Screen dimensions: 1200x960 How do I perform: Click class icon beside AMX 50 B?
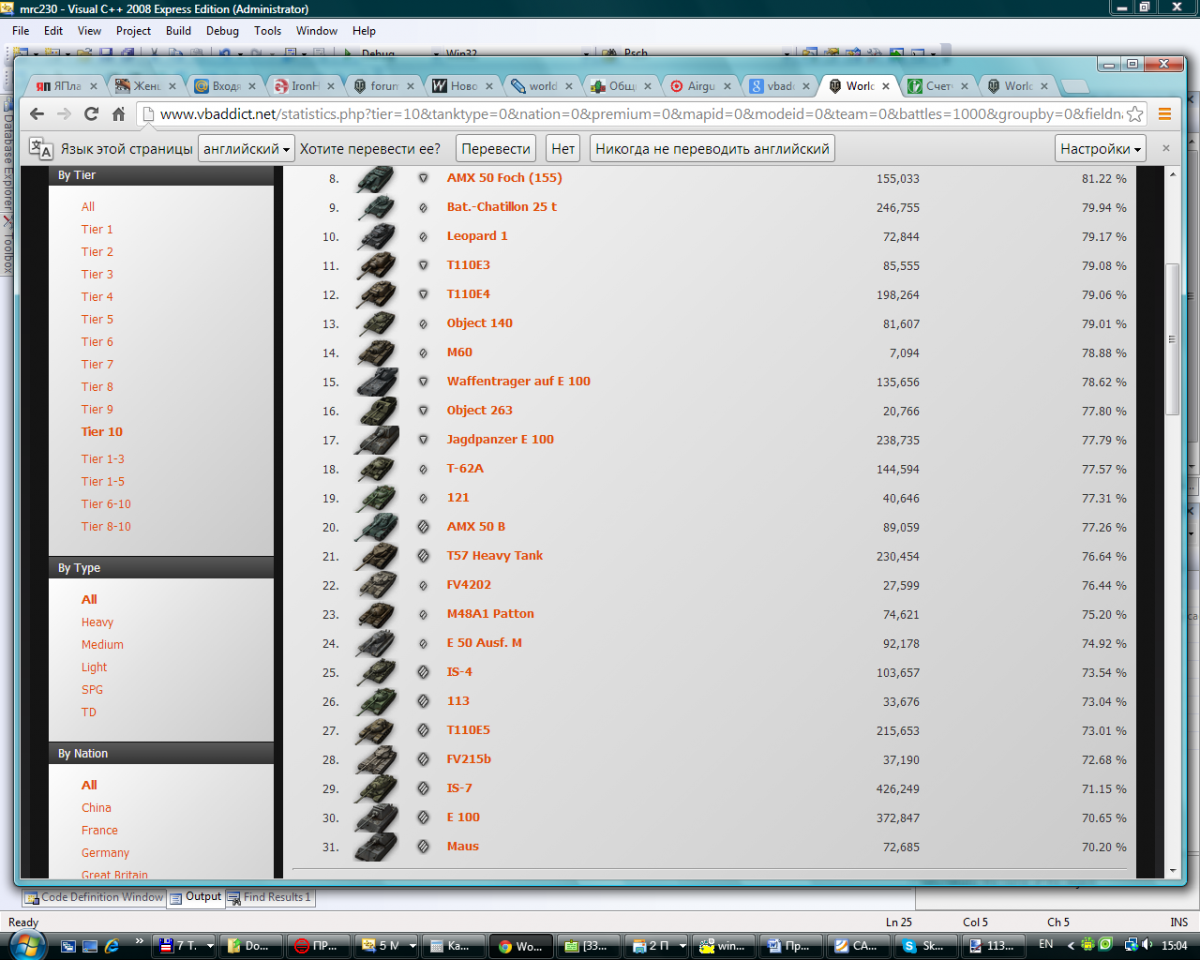[x=423, y=527]
